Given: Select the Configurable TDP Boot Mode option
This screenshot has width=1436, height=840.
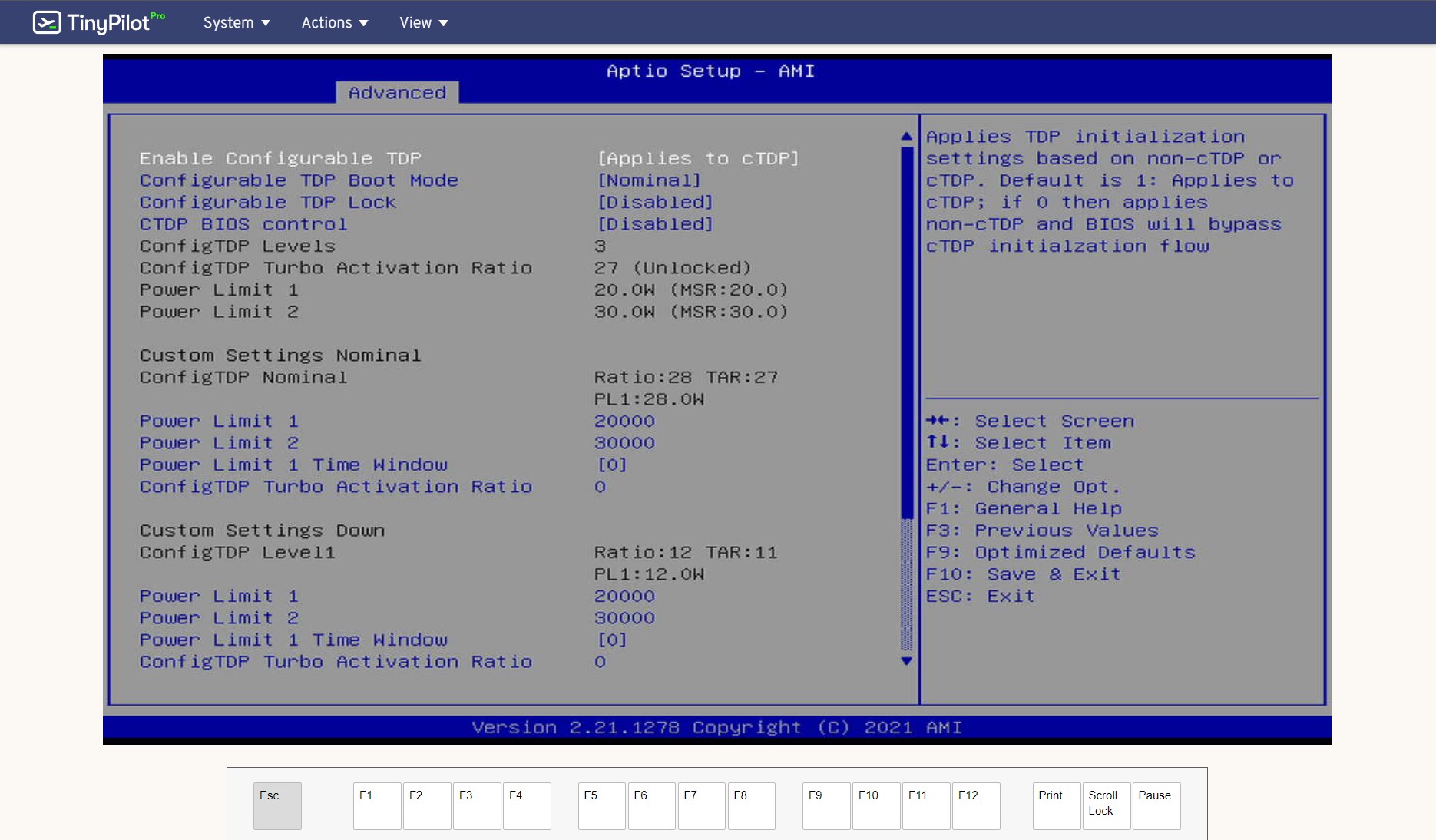Looking at the screenshot, I should (x=299, y=180).
